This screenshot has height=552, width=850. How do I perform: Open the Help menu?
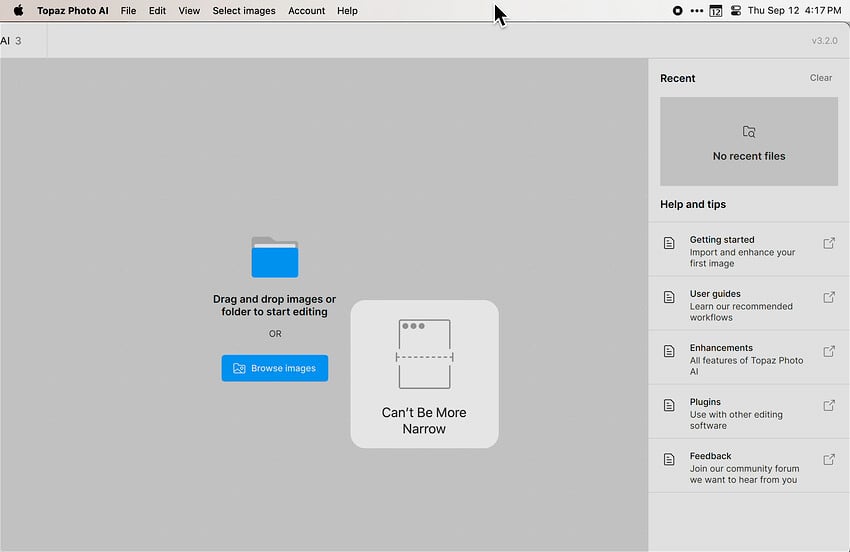(x=347, y=11)
